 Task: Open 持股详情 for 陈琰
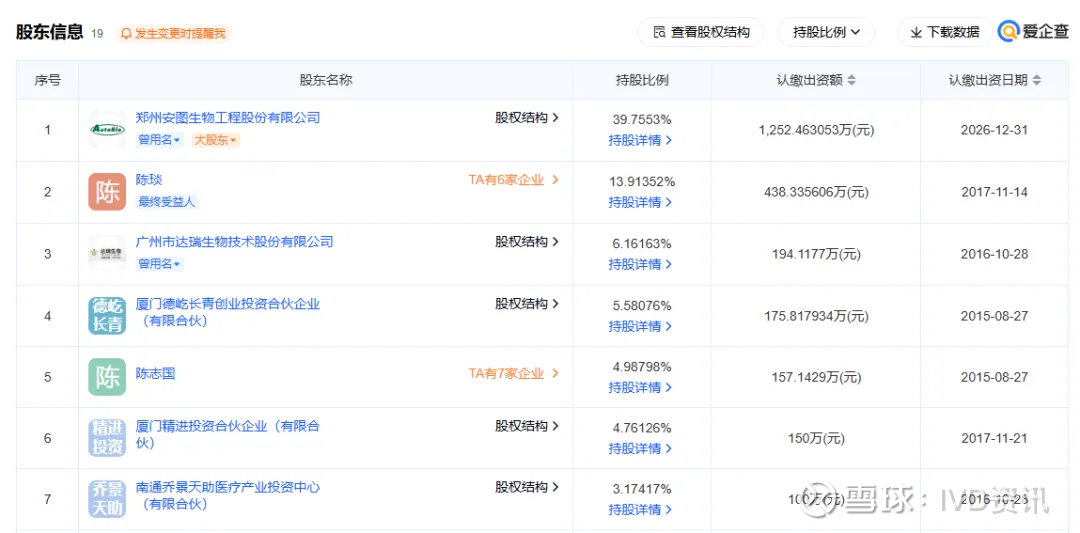pos(641,202)
